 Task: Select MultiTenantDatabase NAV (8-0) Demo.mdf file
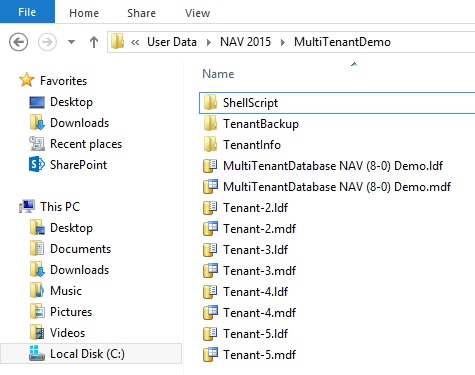[337, 187]
